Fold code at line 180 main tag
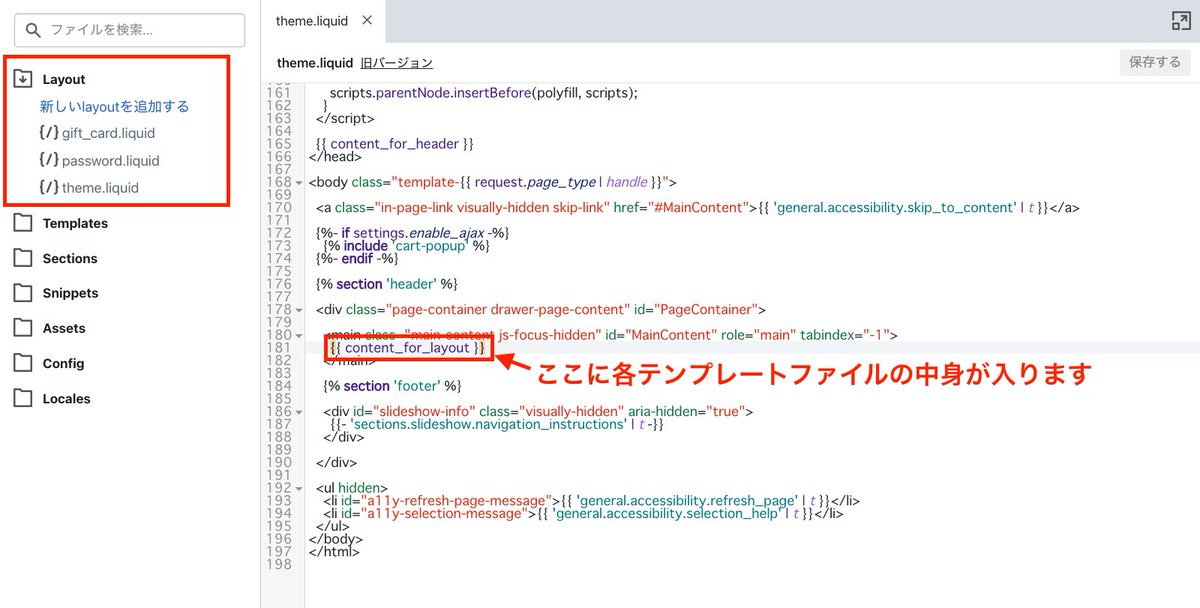 [299, 335]
